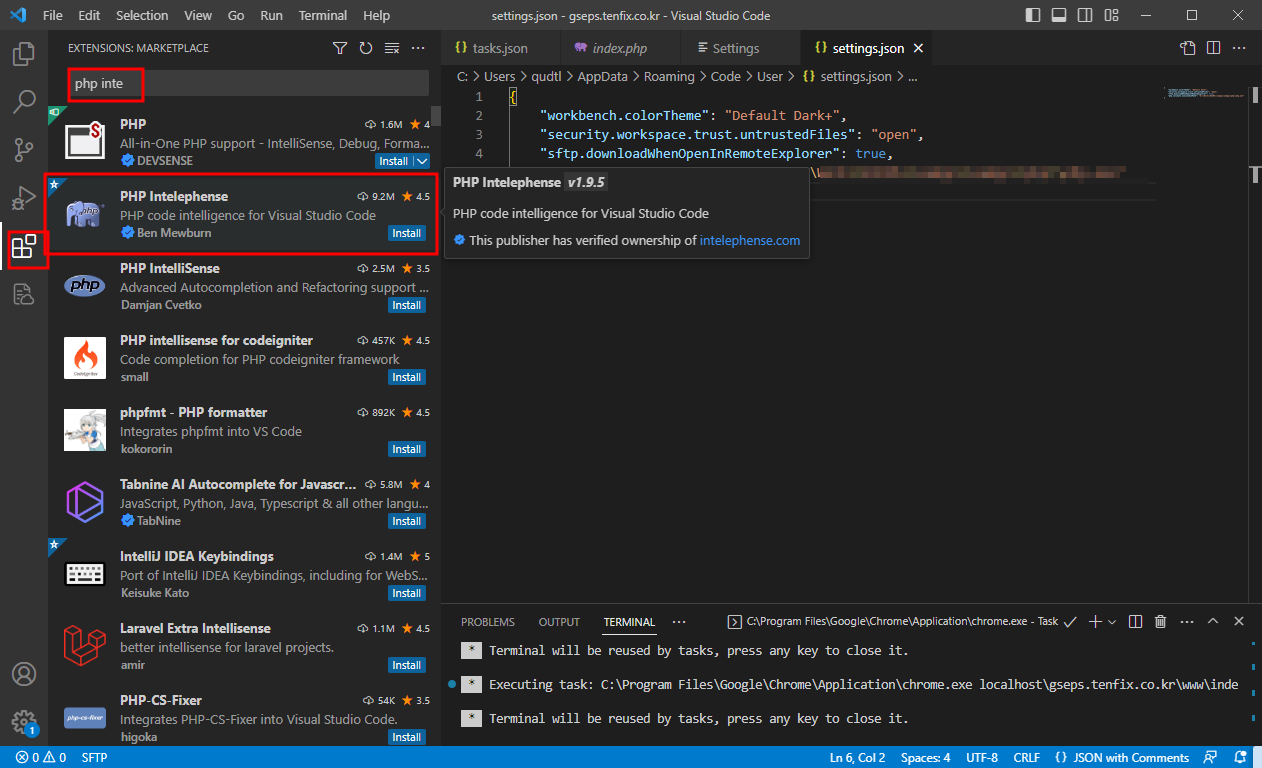Close the terminal panel

[x=1239, y=621]
